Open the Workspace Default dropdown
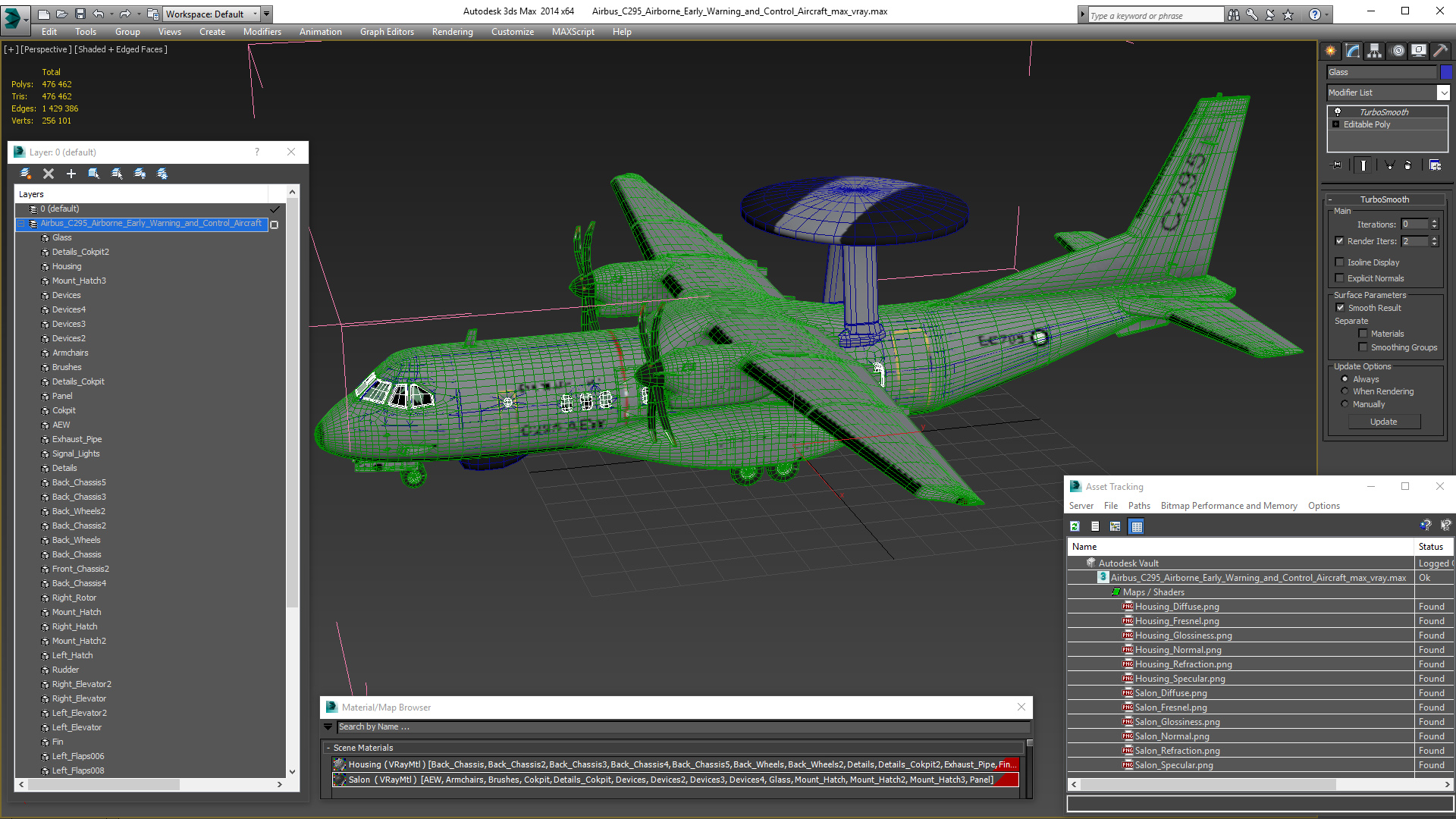 [256, 14]
